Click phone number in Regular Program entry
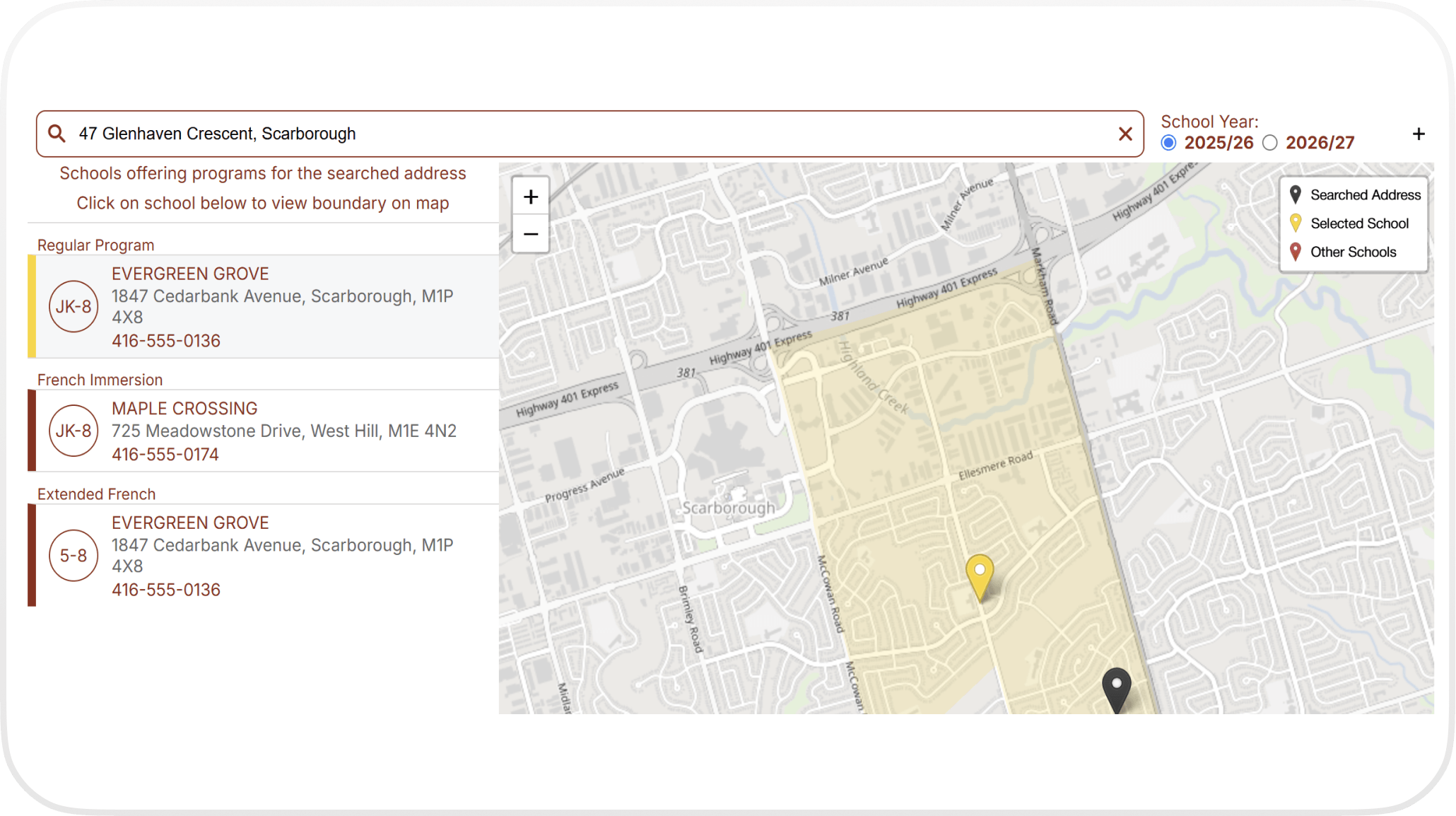The image size is (1456, 816). coord(166,341)
